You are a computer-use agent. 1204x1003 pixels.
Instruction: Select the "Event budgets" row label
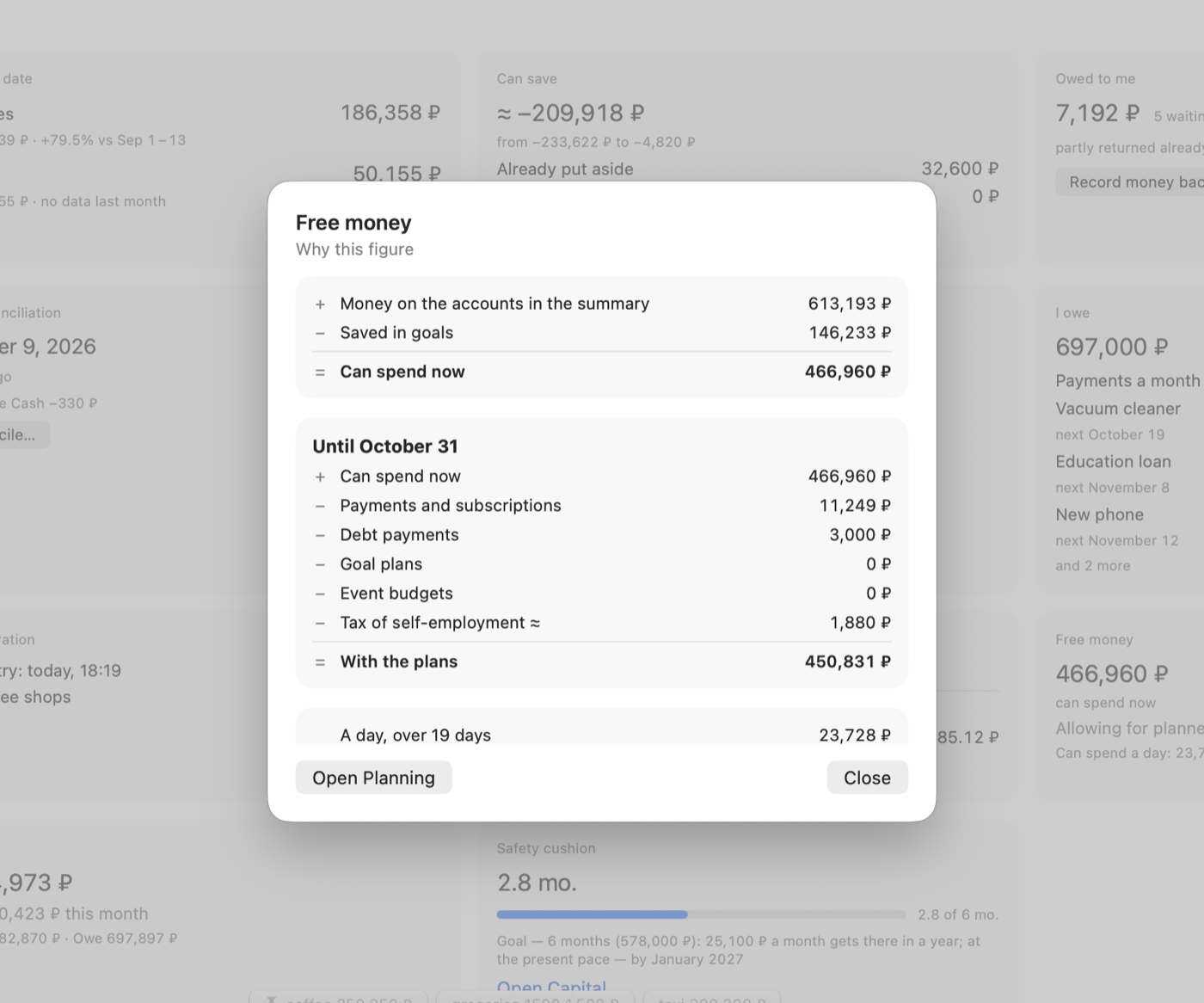coord(396,594)
